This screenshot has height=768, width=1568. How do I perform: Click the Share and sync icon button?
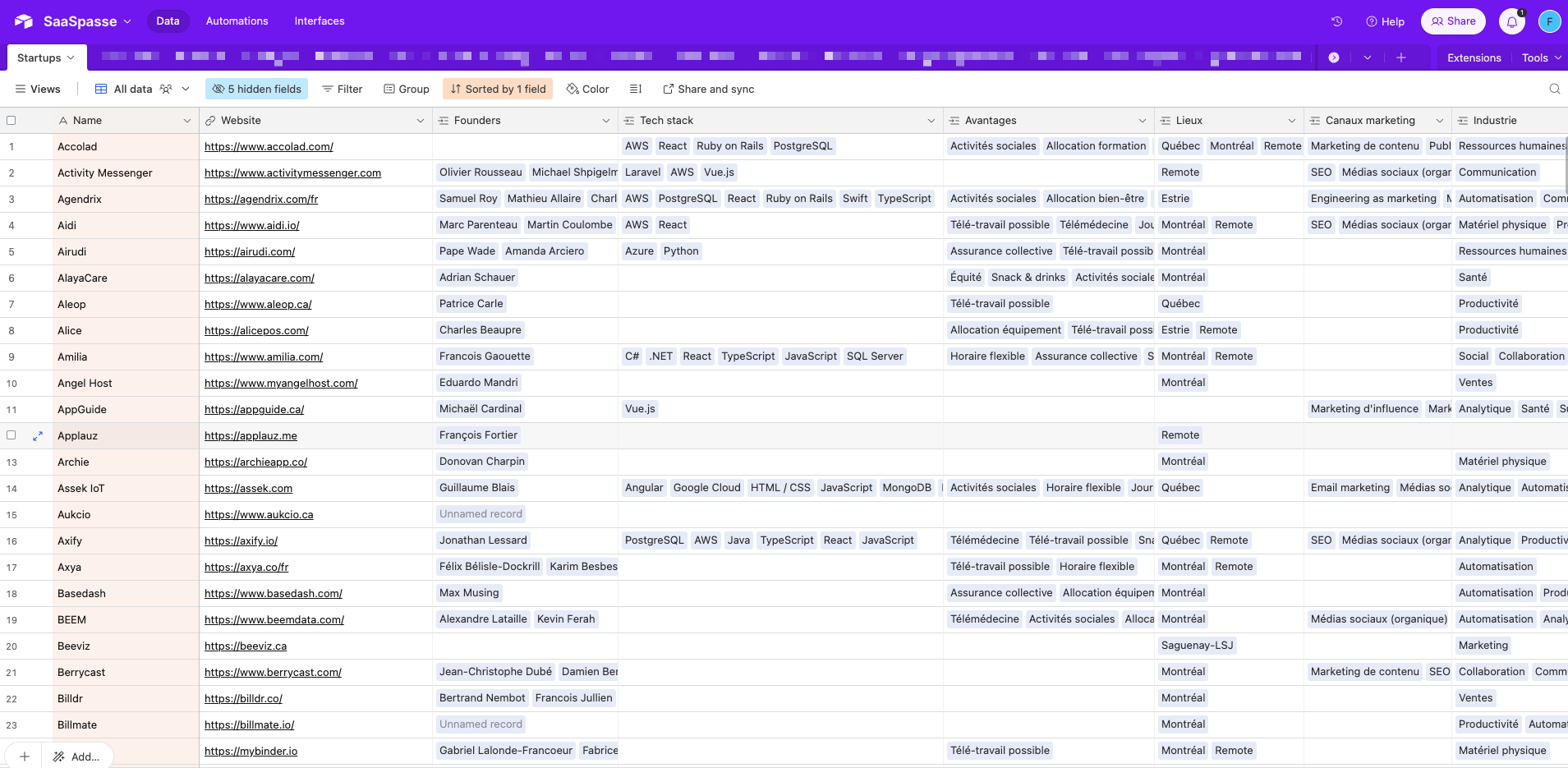pyautogui.click(x=708, y=89)
